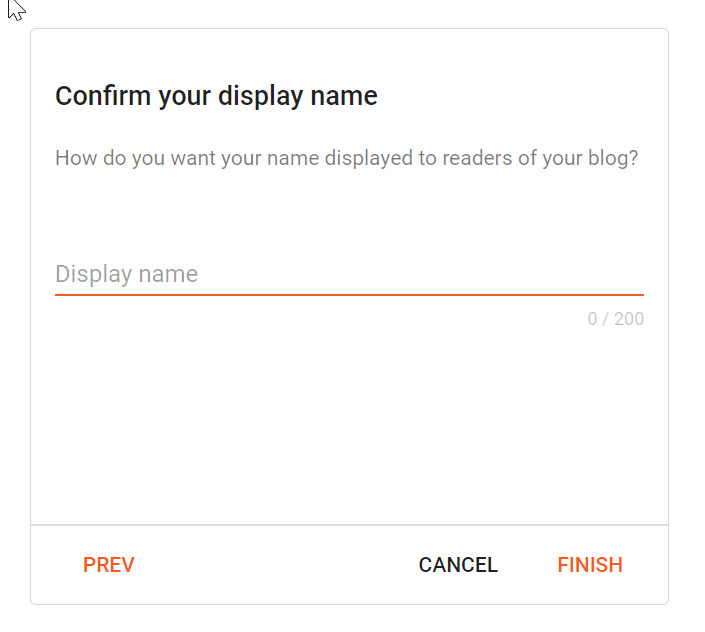Click the Display name input field
Image resolution: width=705 pixels, height=632 pixels.
[x=349, y=274]
